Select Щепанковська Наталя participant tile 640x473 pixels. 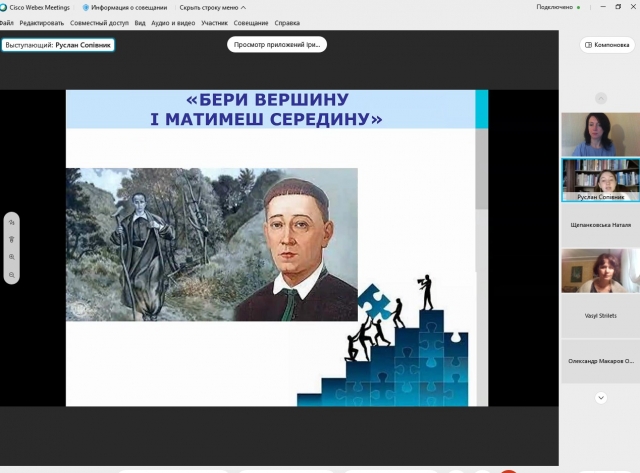coord(600,225)
